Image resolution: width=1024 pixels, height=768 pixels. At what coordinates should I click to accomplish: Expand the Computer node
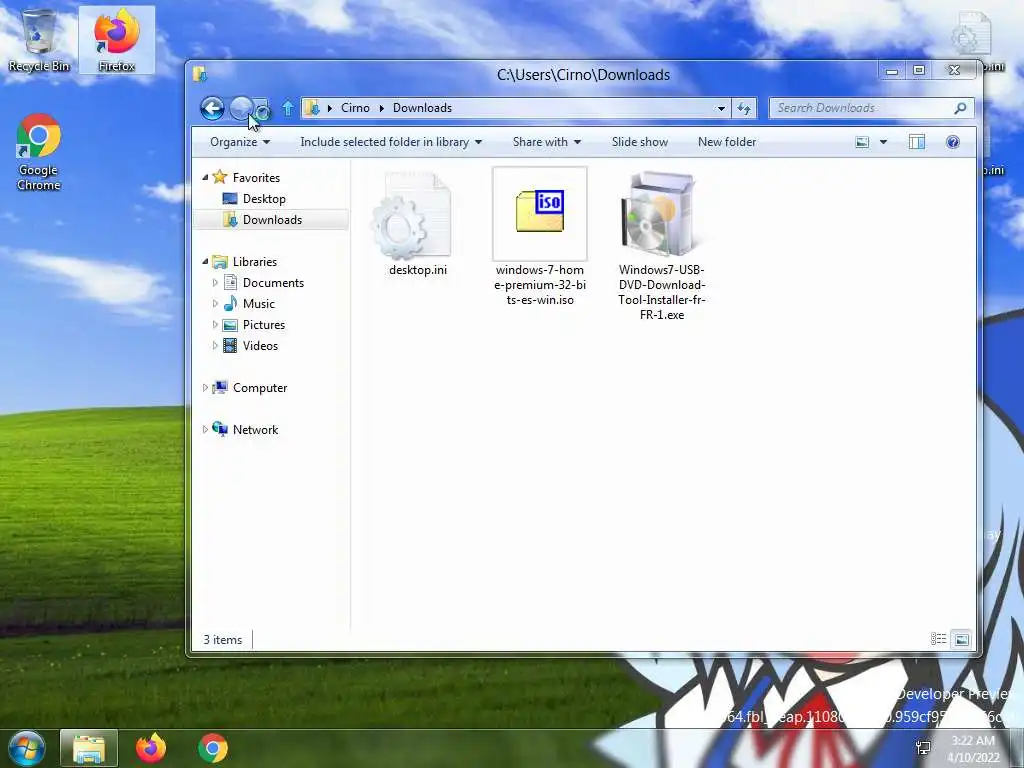[x=205, y=387]
